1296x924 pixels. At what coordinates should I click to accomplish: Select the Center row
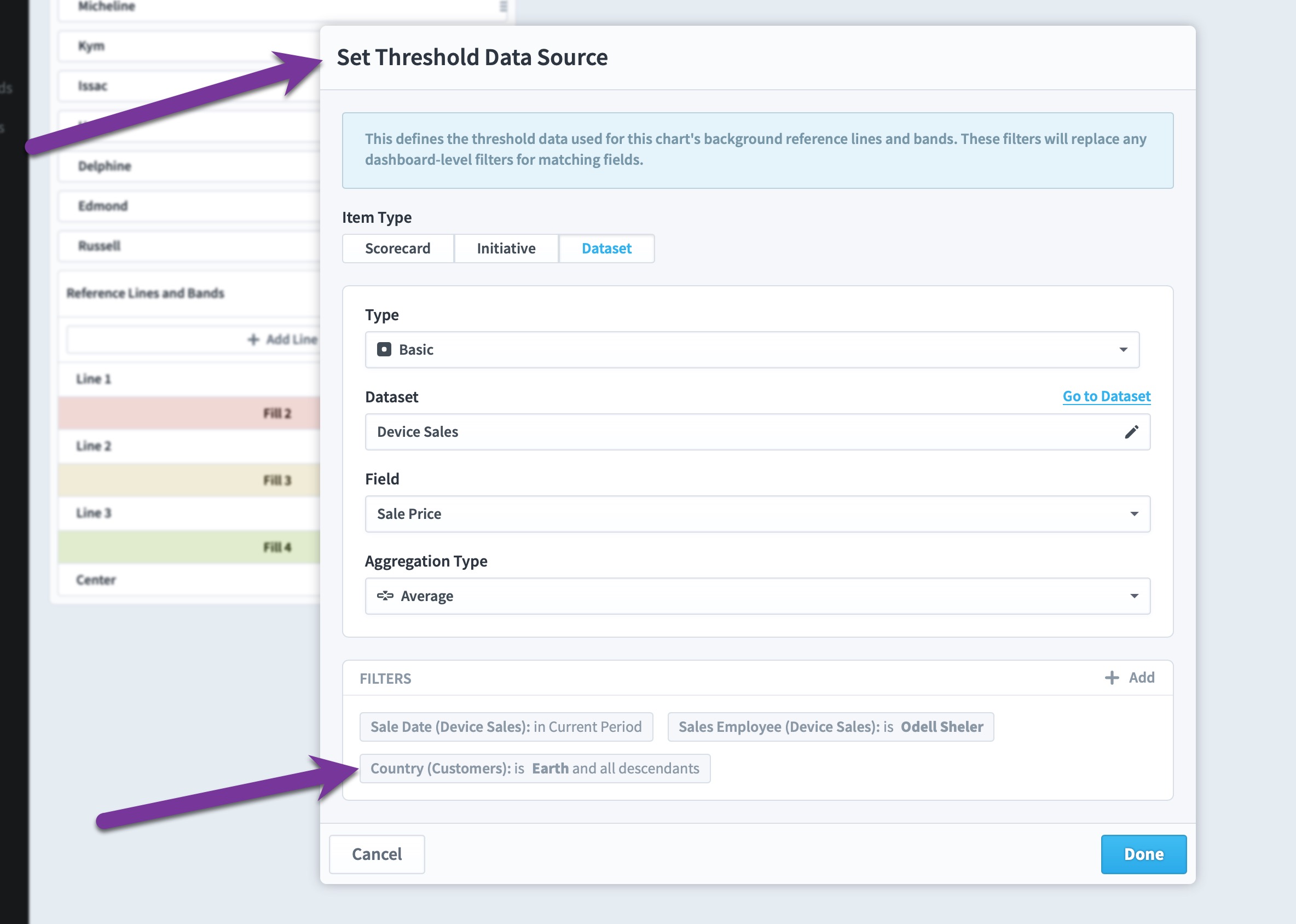(189, 580)
